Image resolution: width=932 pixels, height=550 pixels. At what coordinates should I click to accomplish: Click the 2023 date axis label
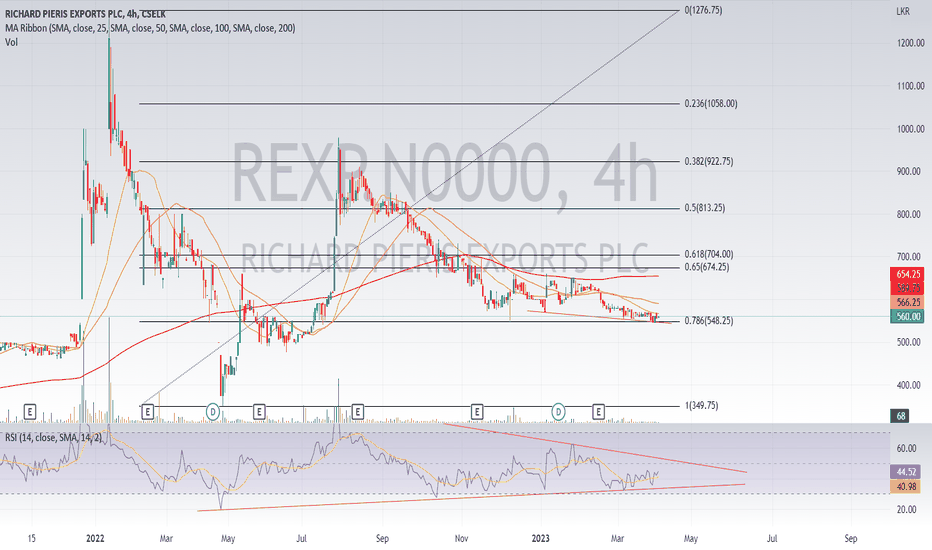click(x=540, y=538)
